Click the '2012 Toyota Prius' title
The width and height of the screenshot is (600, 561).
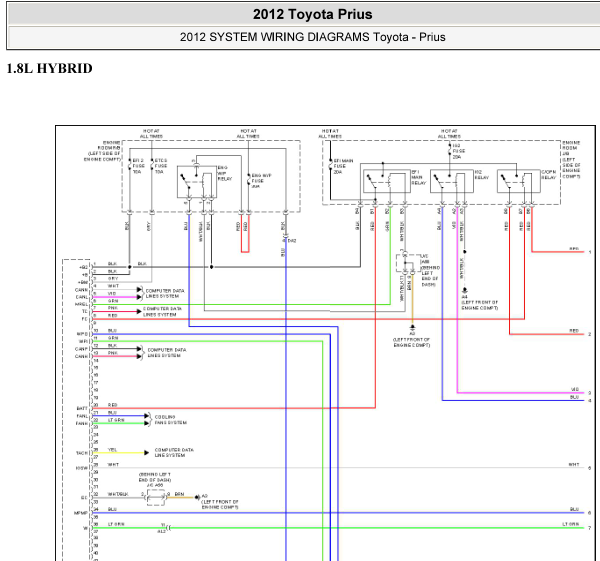coord(312,15)
